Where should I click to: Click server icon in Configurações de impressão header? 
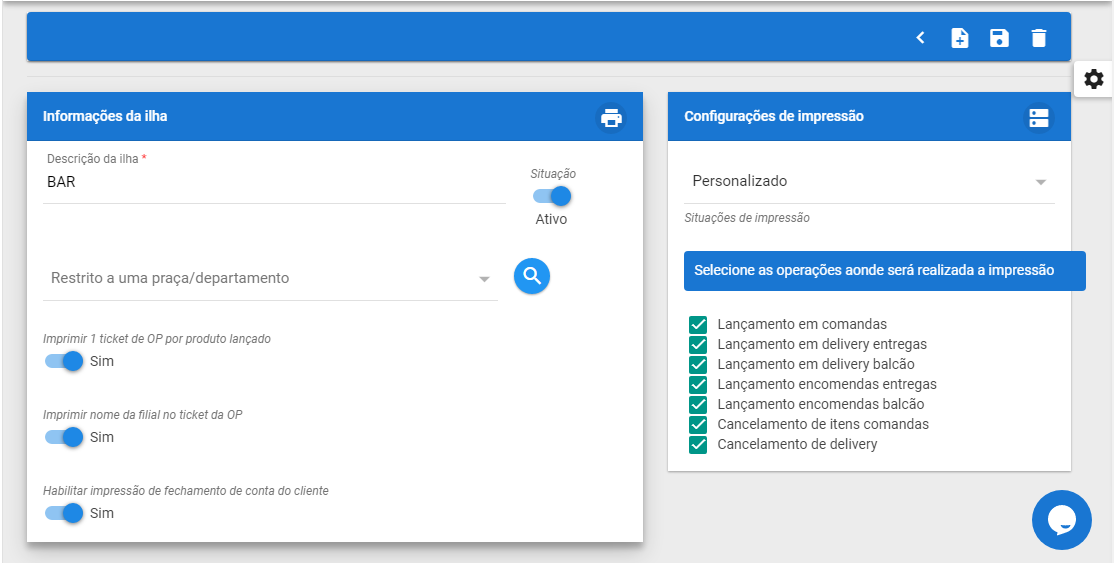coord(1039,117)
